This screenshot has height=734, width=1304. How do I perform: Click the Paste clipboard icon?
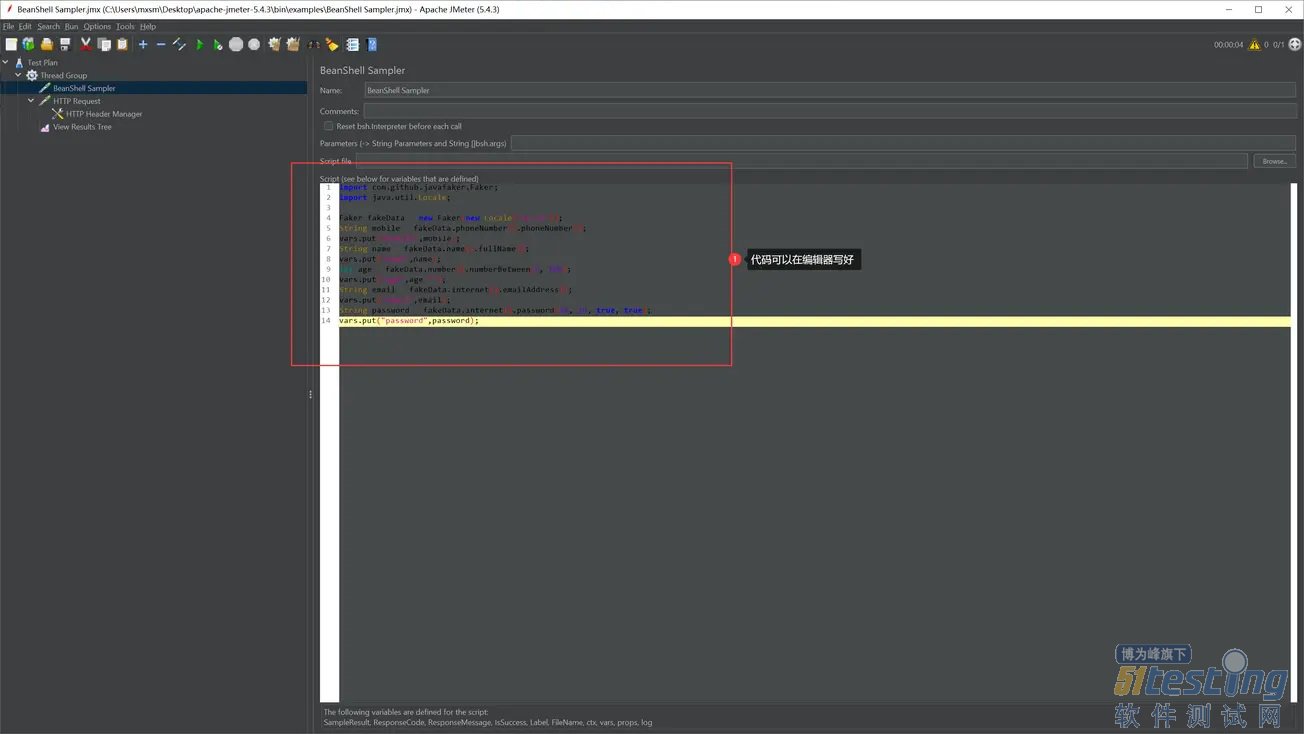pos(122,44)
